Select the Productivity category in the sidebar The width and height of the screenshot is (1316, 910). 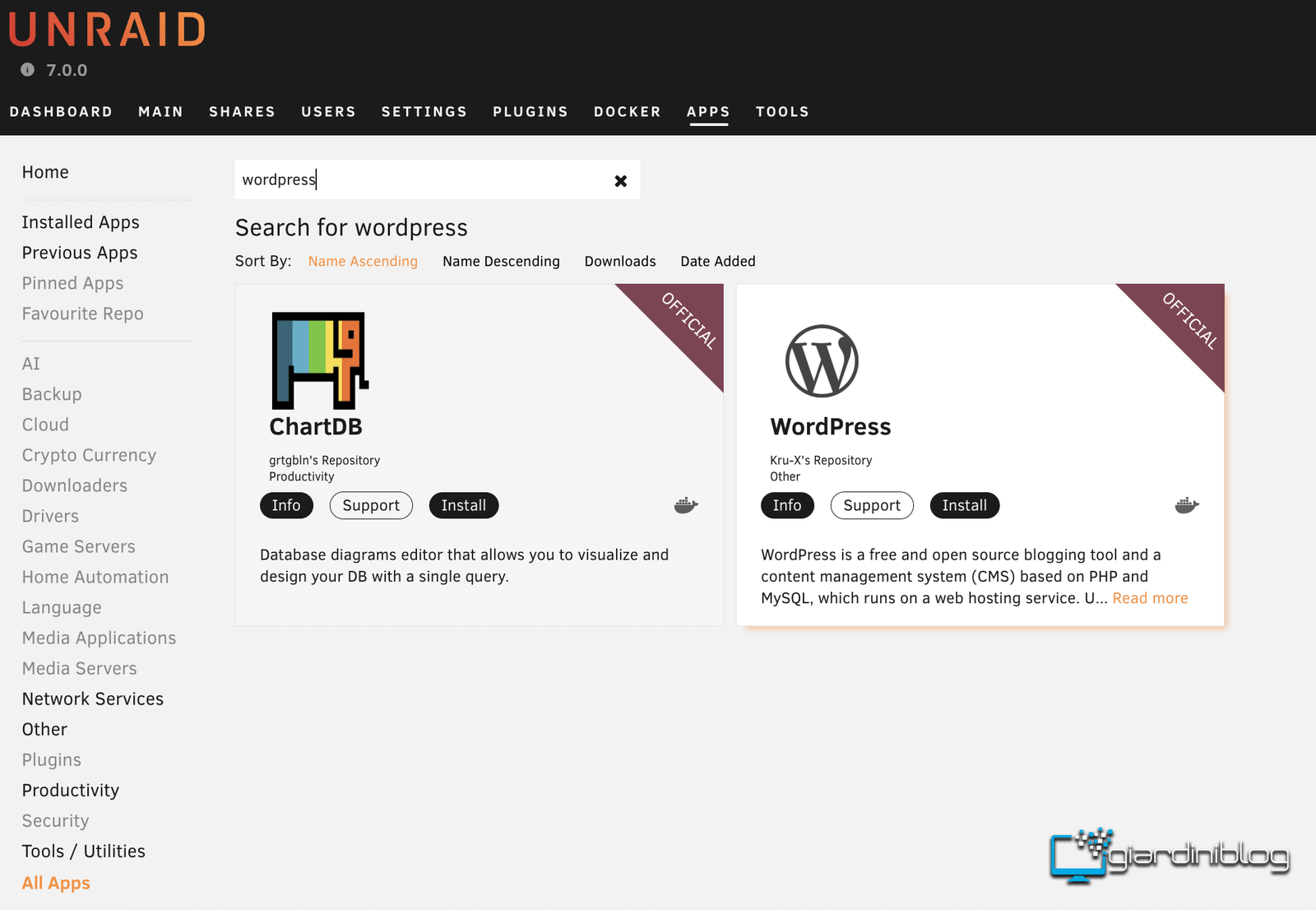tap(71, 791)
